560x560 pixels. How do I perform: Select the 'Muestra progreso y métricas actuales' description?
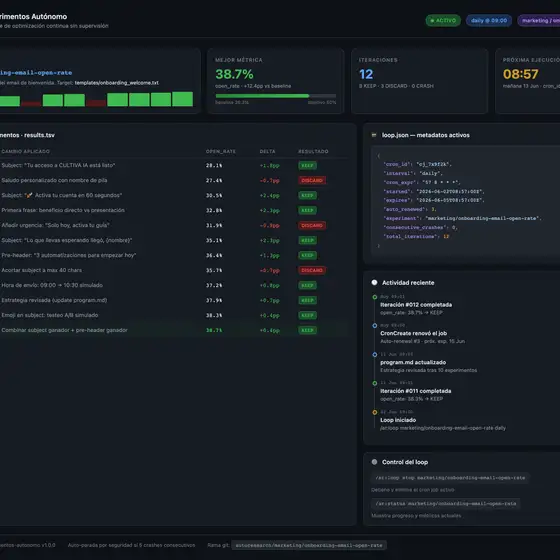point(416,515)
